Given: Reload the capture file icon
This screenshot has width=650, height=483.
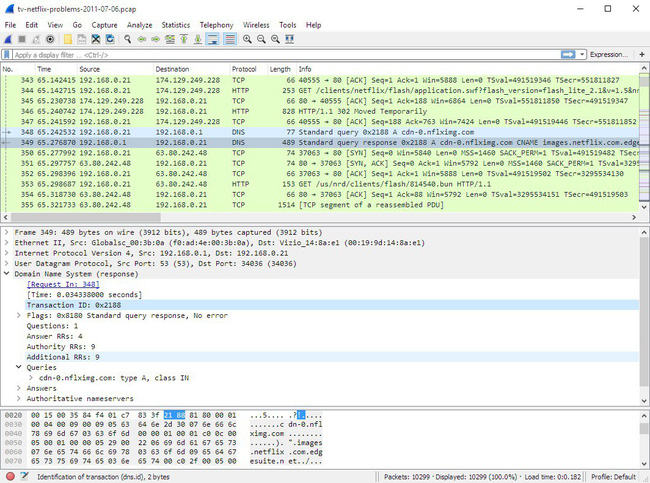Looking at the screenshot, I should click(110, 39).
